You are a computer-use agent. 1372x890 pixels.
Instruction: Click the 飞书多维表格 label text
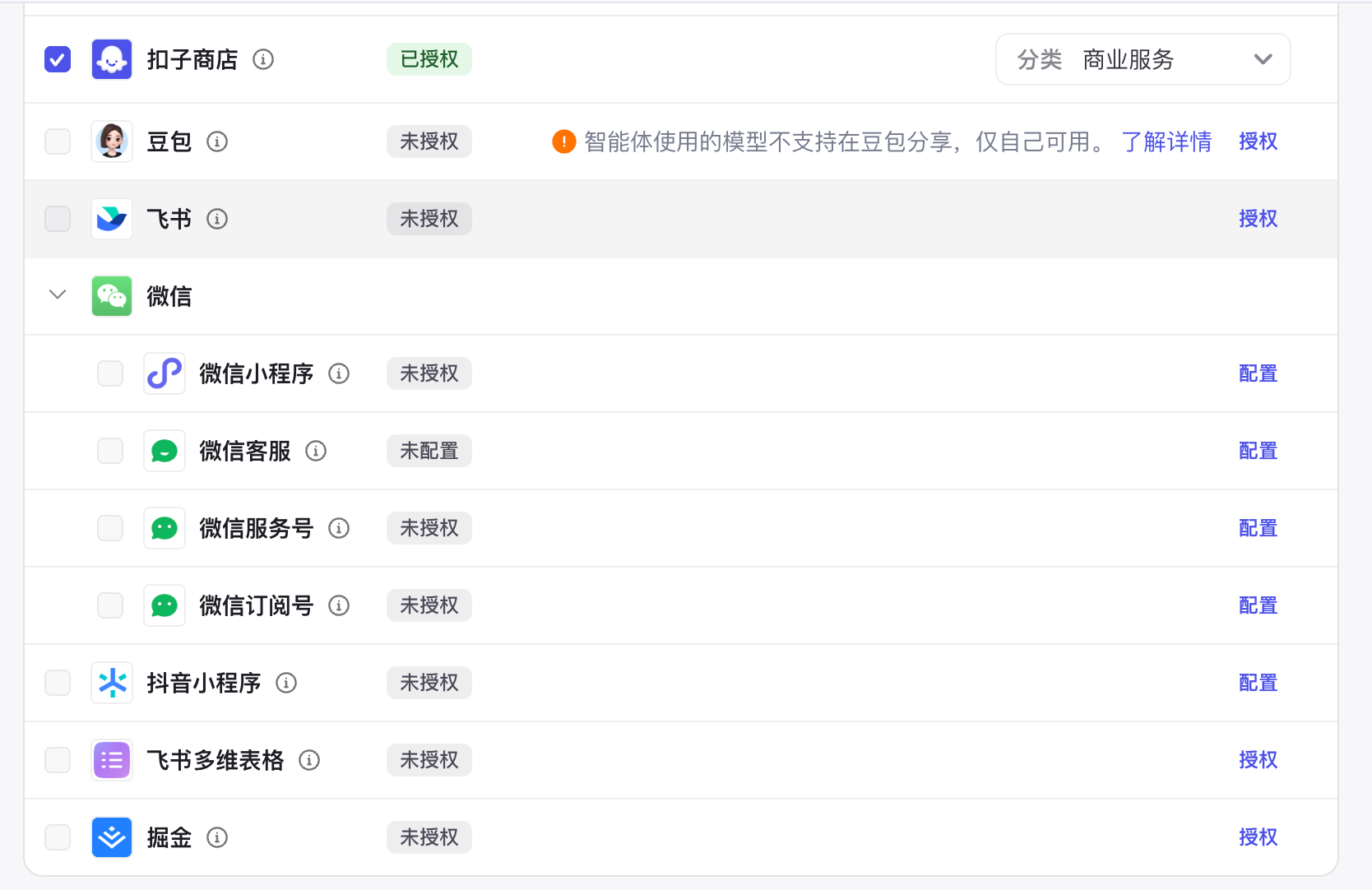coord(216,760)
